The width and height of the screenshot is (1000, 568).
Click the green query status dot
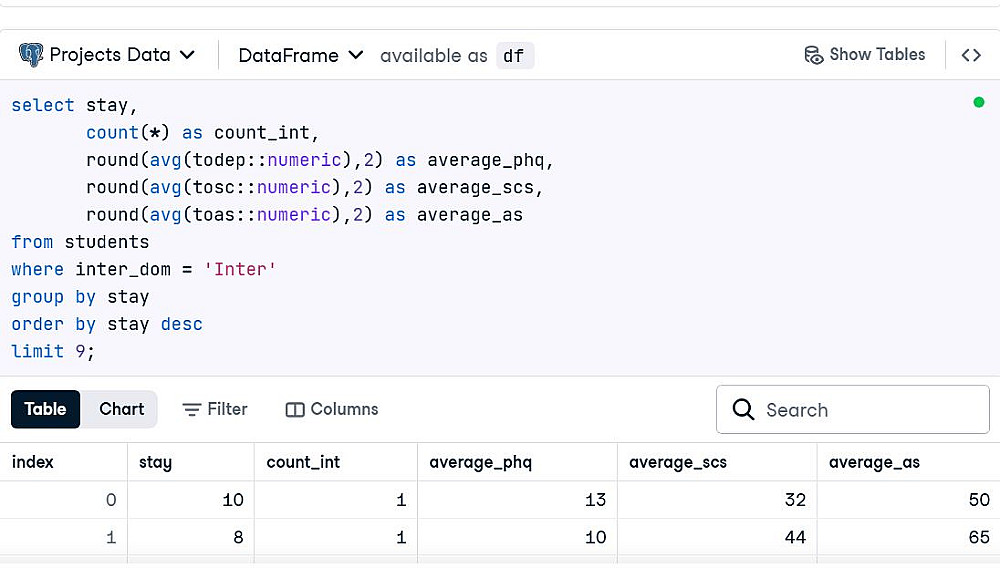[979, 102]
